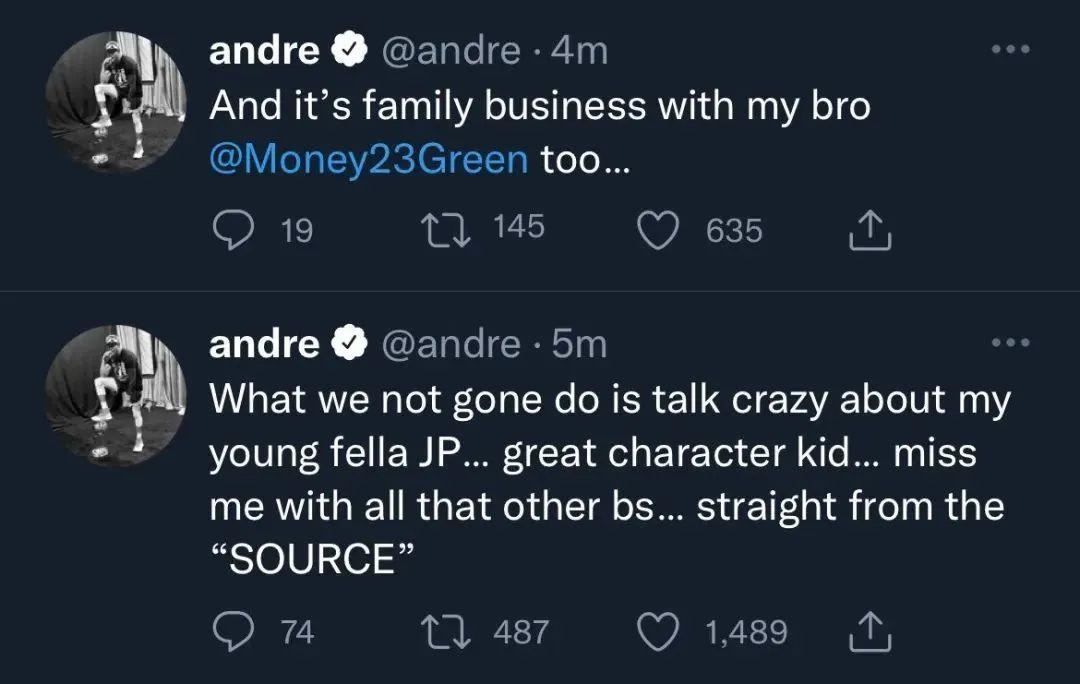Click the @andre handle on the 4m tweet
1080x684 pixels.
[x=452, y=51]
